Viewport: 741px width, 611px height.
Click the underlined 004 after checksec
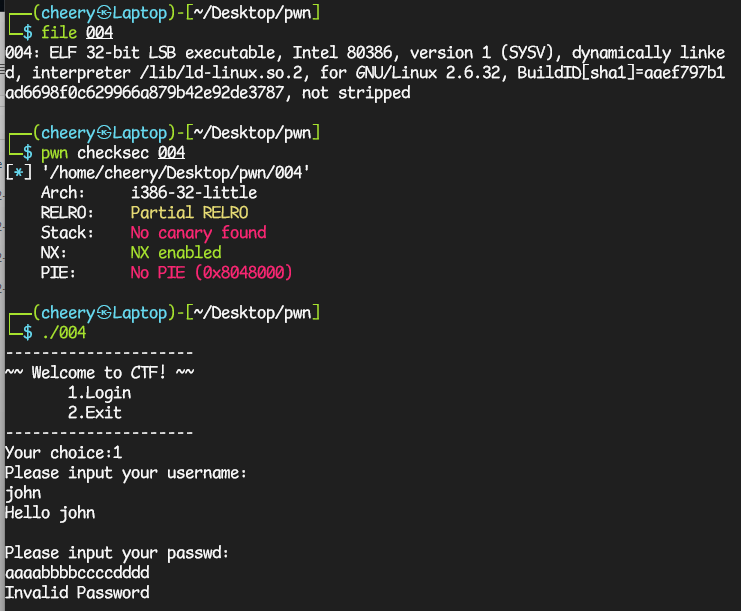tap(171, 153)
